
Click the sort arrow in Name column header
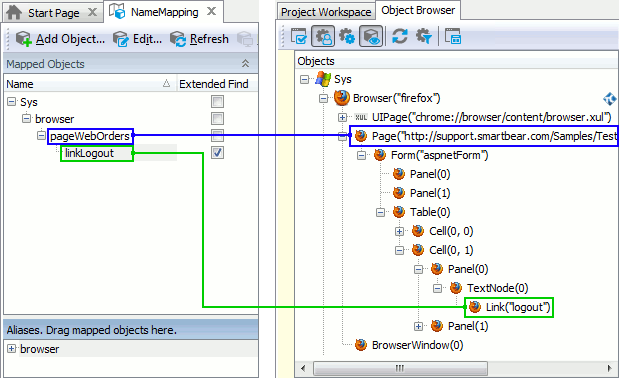click(x=167, y=84)
